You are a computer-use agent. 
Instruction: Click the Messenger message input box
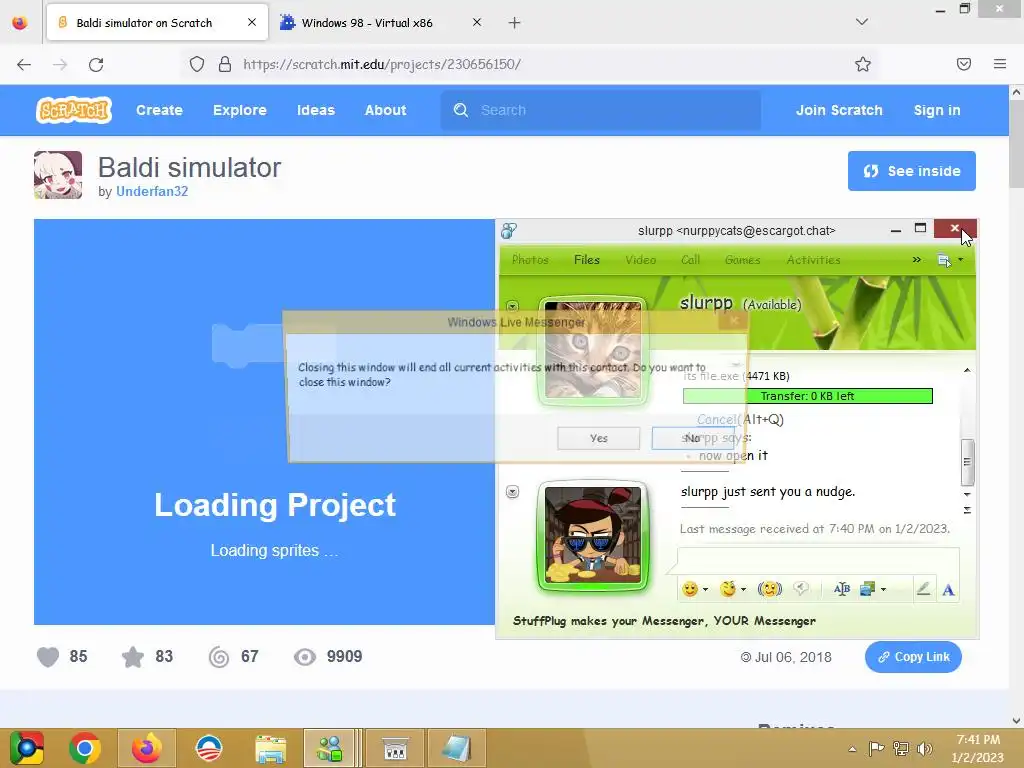tap(818, 561)
